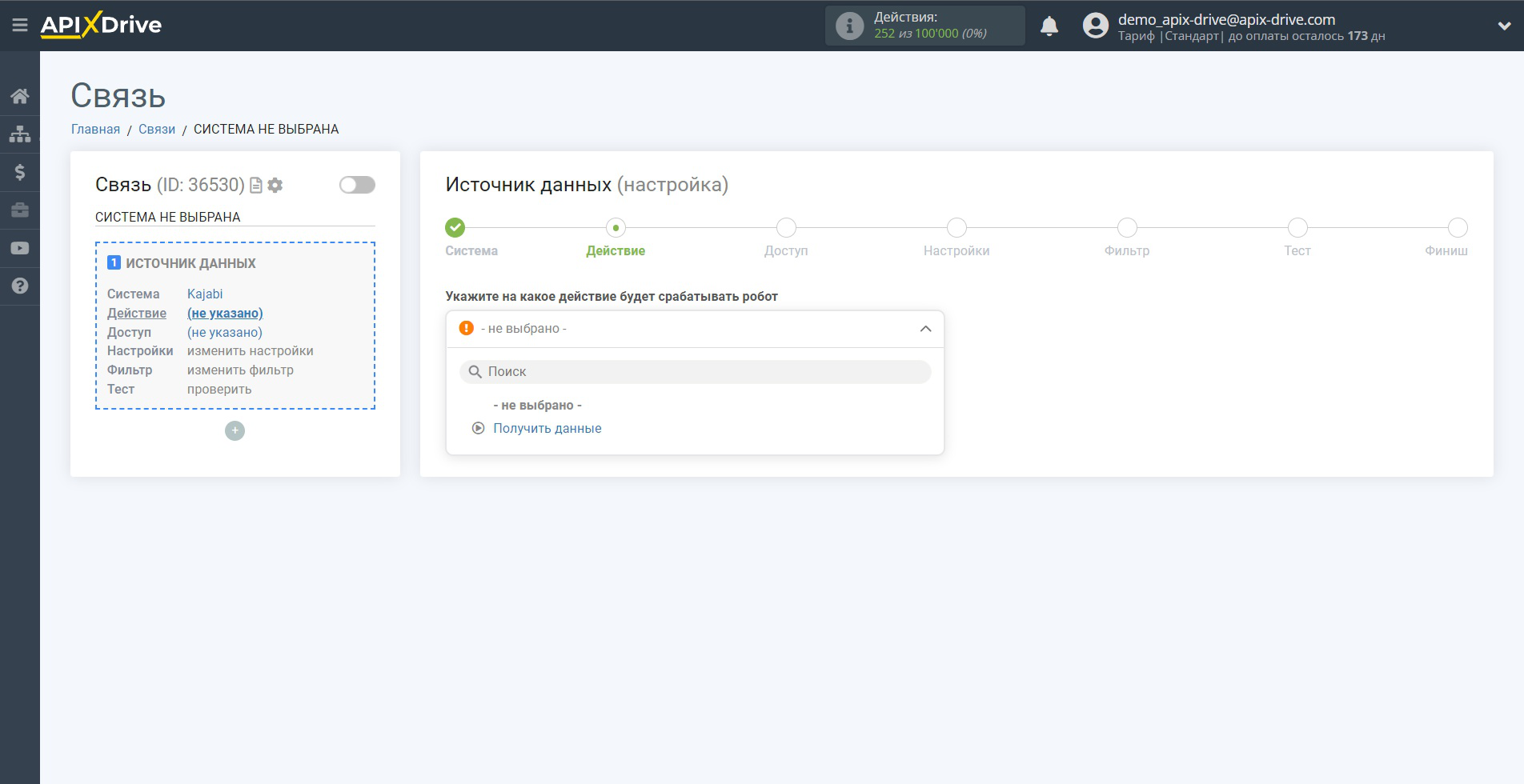Go to the Система step circle

[x=455, y=227]
